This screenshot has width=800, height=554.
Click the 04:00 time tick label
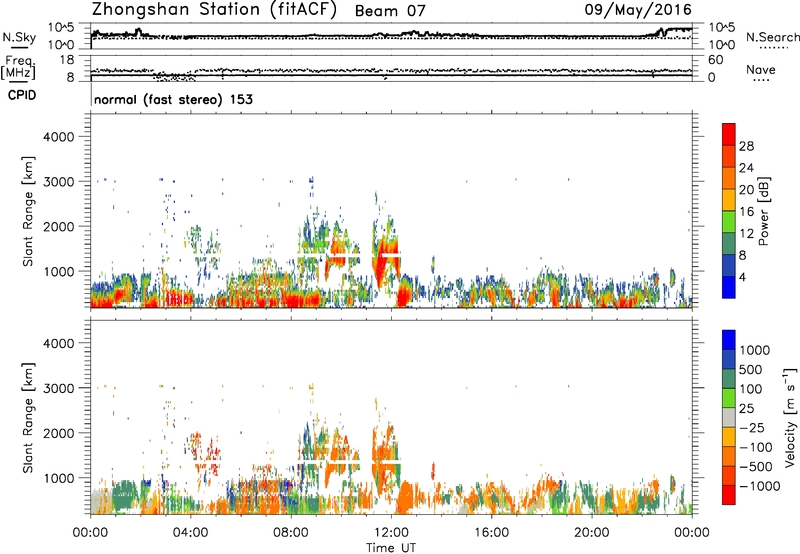[190, 533]
